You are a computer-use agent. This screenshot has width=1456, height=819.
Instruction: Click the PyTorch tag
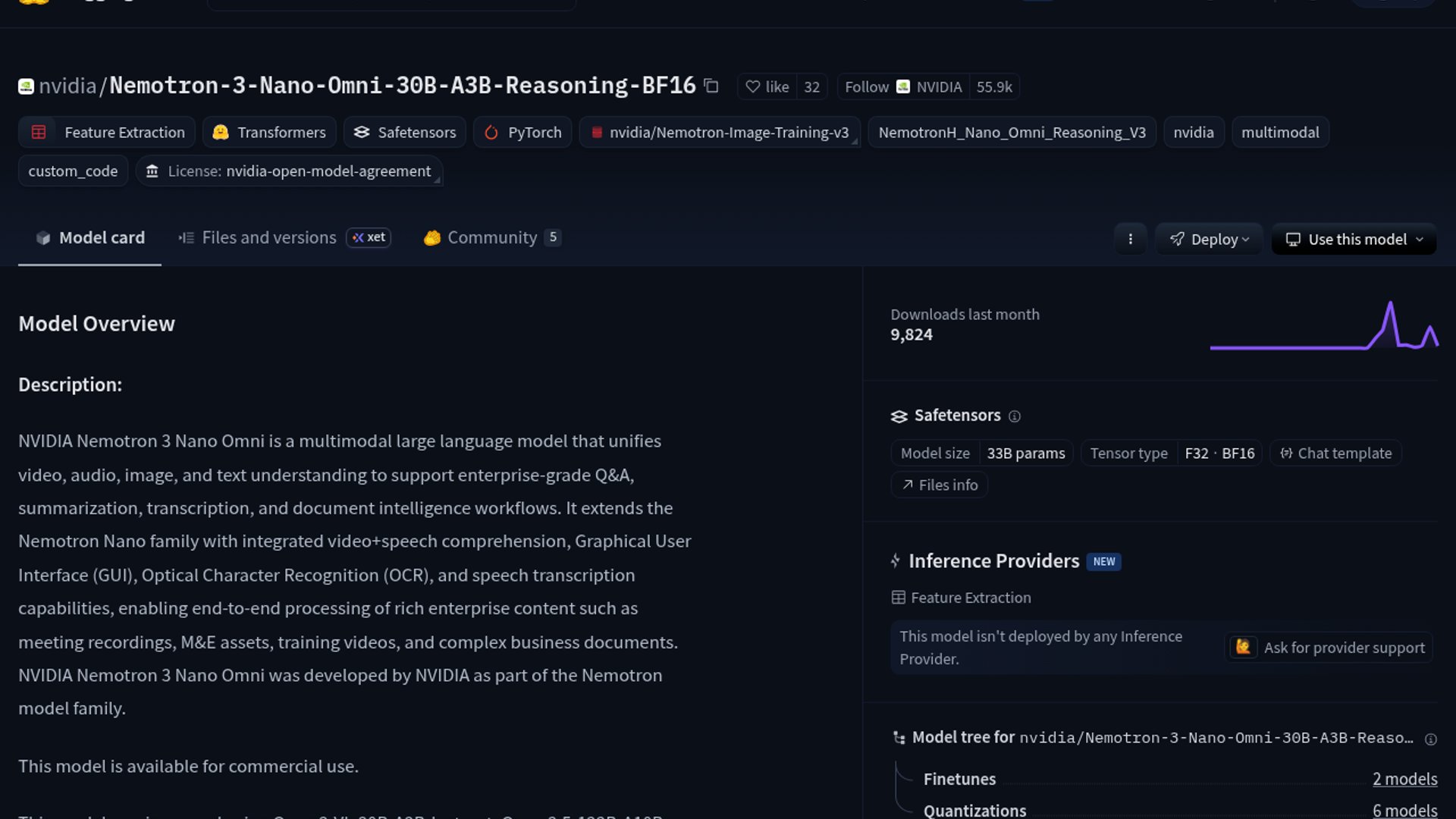522,132
